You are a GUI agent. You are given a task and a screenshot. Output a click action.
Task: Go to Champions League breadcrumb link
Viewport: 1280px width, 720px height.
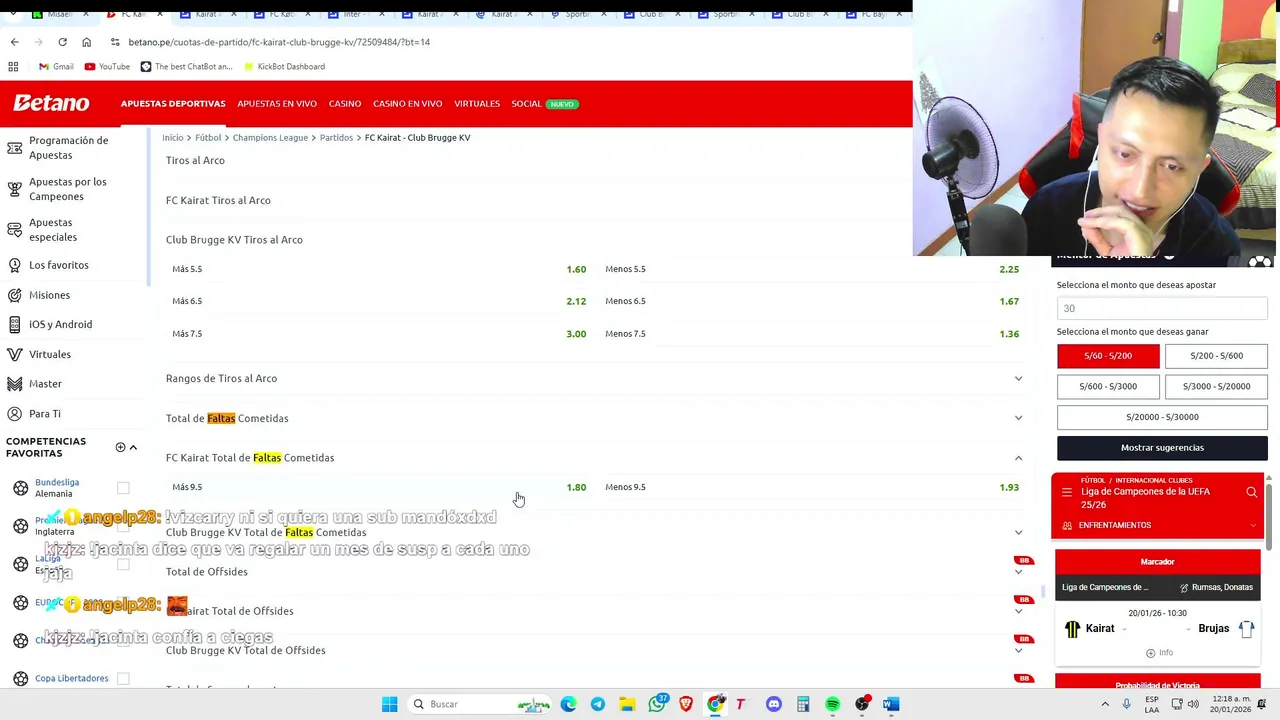tap(270, 137)
